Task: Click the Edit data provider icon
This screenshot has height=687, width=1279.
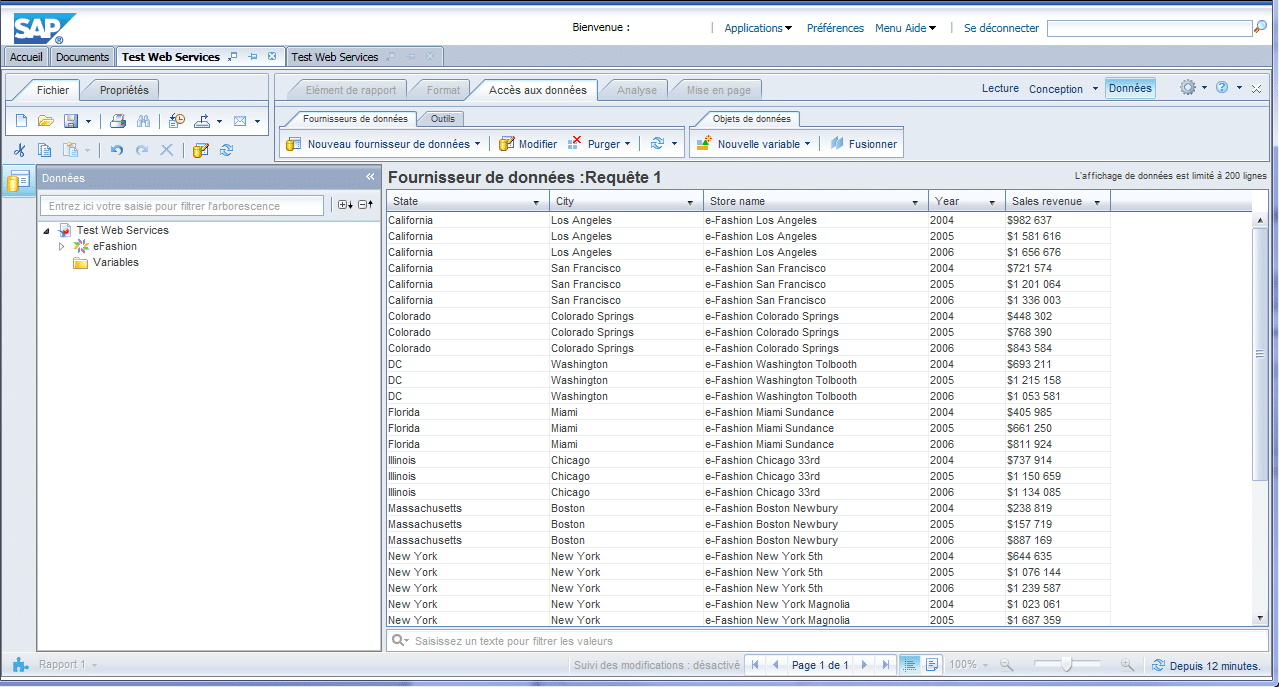Action: click(201, 150)
